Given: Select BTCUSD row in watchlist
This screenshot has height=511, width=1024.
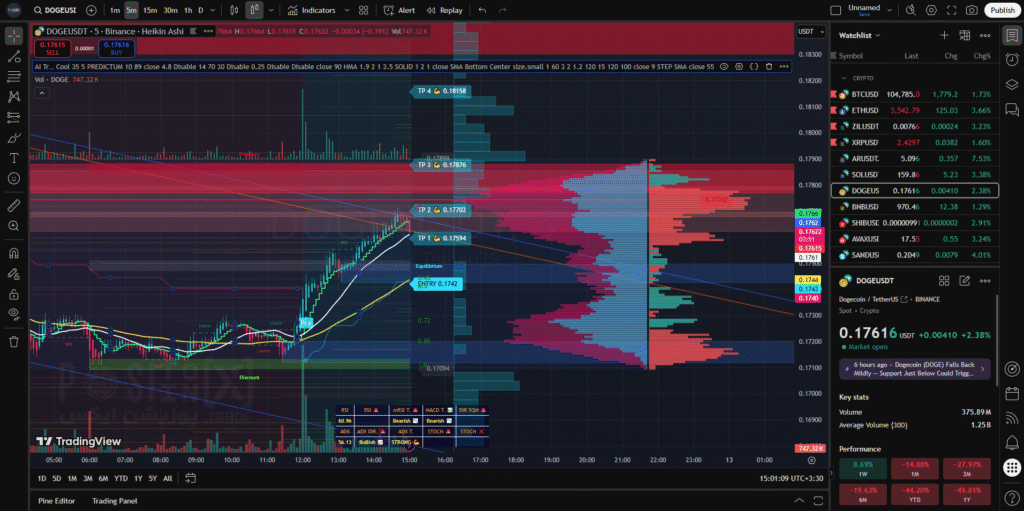Looking at the screenshot, I should (914, 94).
